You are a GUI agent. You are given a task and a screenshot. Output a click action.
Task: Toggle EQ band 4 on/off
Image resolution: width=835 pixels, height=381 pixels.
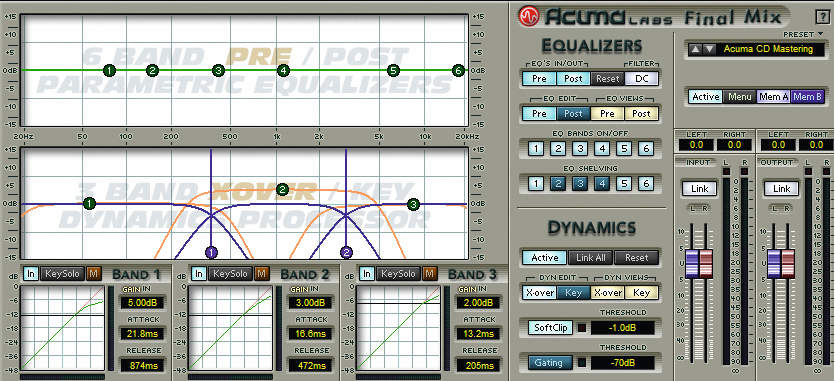(x=602, y=149)
